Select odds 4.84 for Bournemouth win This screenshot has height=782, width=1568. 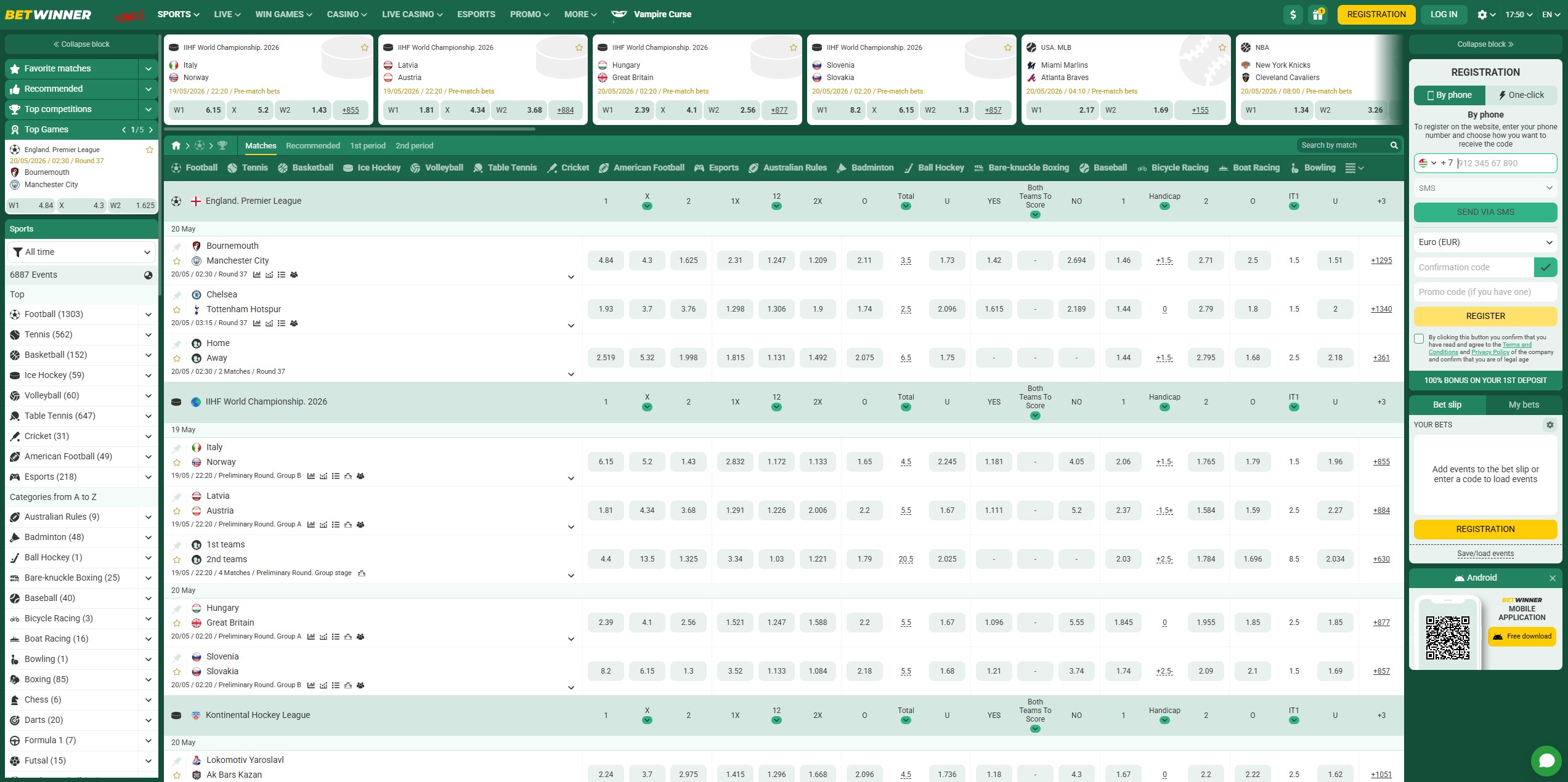coord(606,261)
